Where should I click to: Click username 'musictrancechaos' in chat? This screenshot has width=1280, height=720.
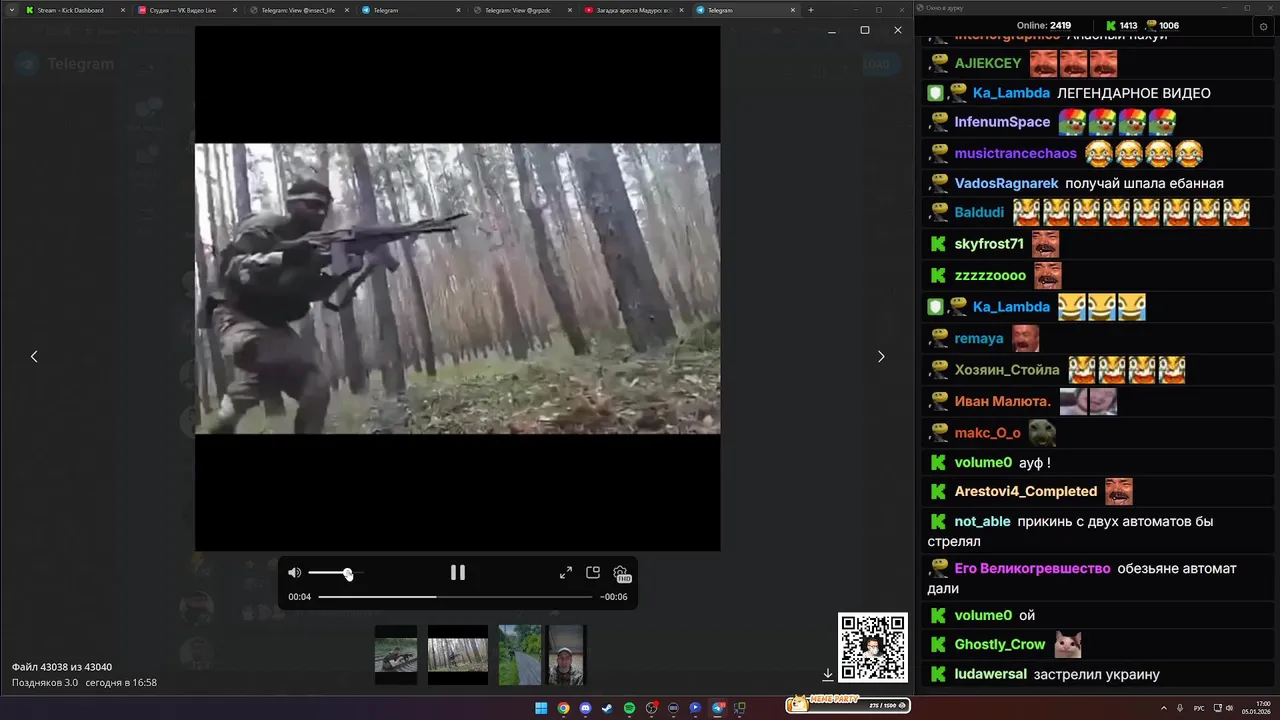tap(1015, 153)
